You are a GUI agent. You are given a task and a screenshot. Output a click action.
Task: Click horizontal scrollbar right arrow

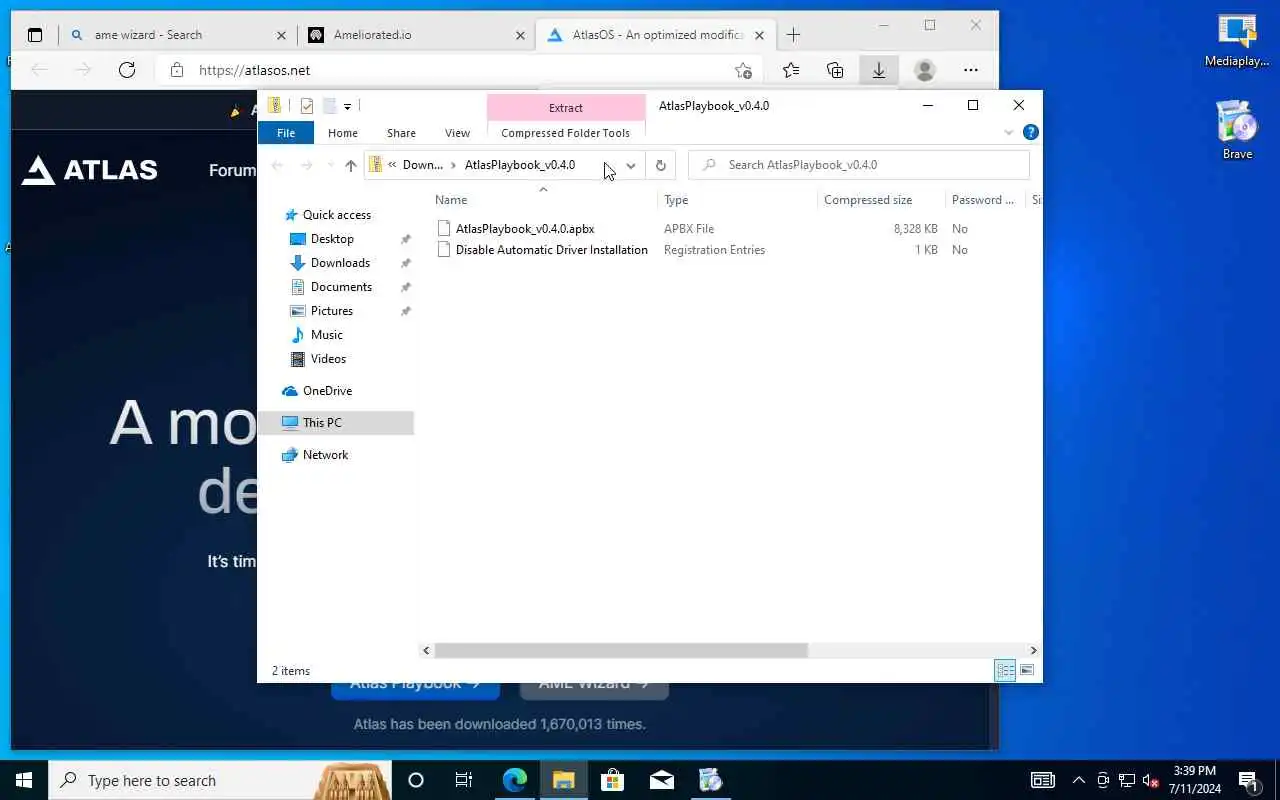point(1033,651)
